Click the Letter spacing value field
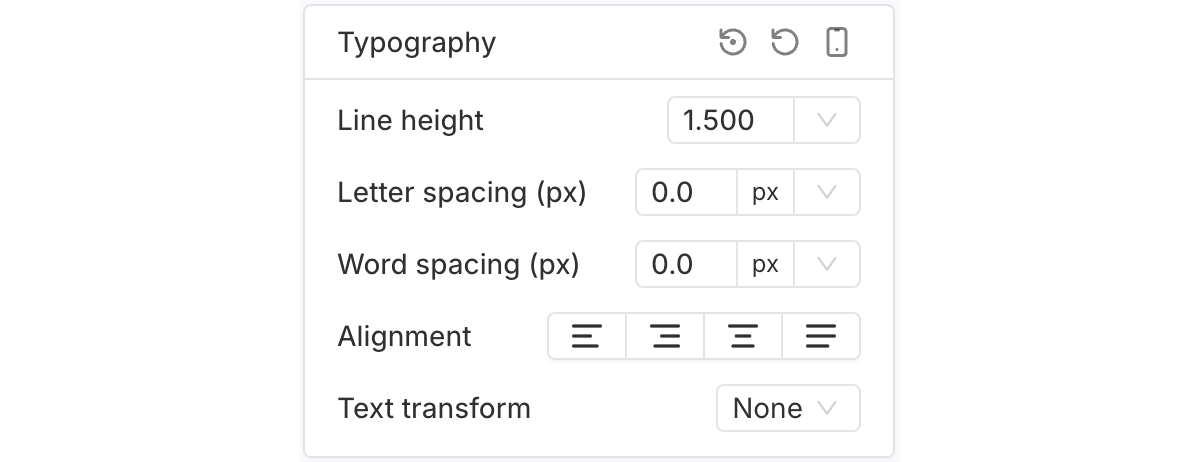Screen dimensions: 1200x462 687,193
